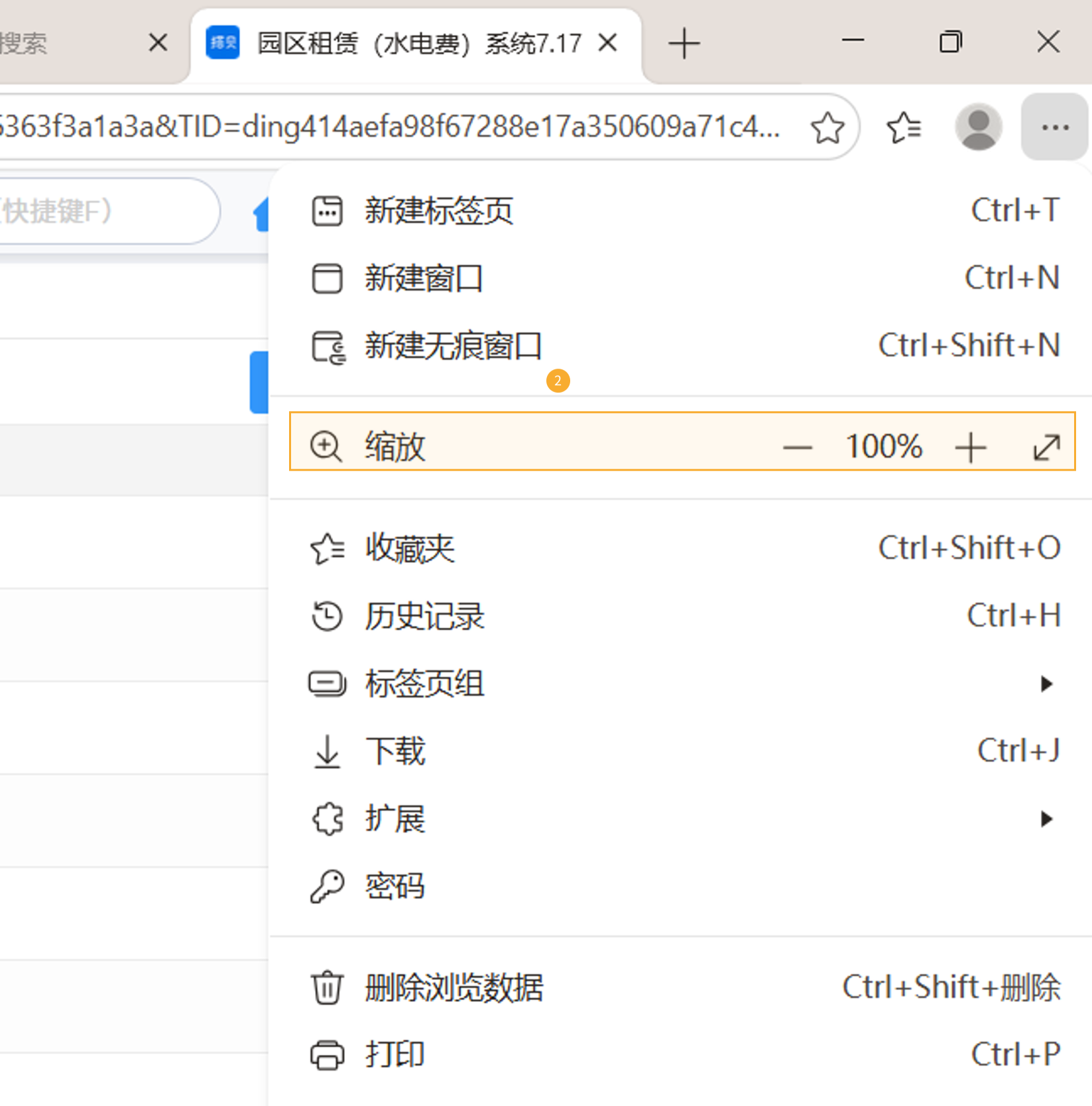1092x1106 pixels.
Task: Open a new tab with the plus button
Action: click(x=684, y=44)
